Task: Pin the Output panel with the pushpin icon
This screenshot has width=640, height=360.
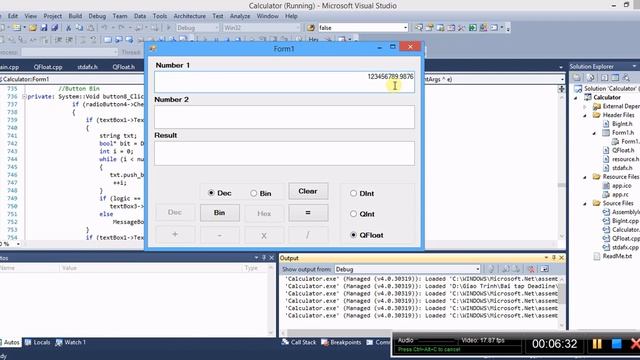Action: [553, 258]
